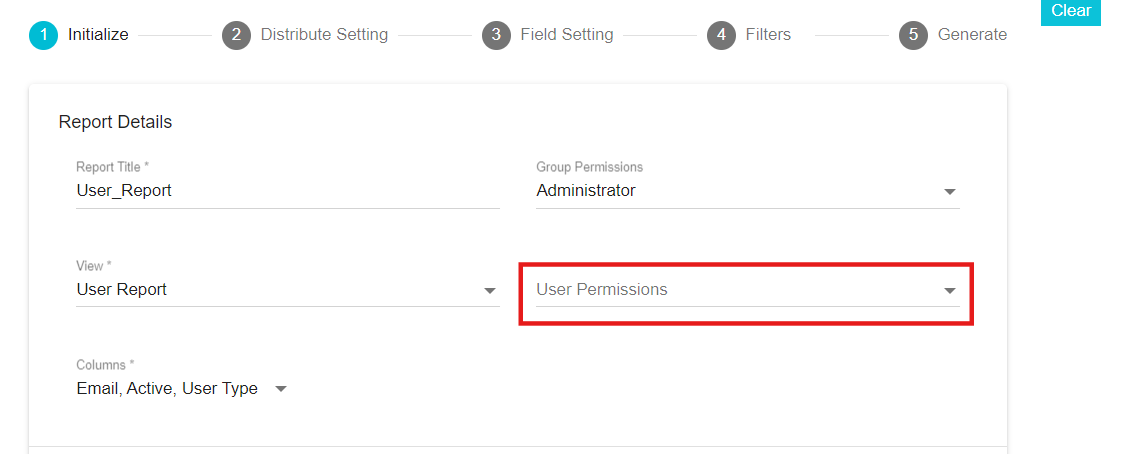Click the Clear button
The width and height of the screenshot is (1131, 454).
pyautogui.click(x=1071, y=12)
